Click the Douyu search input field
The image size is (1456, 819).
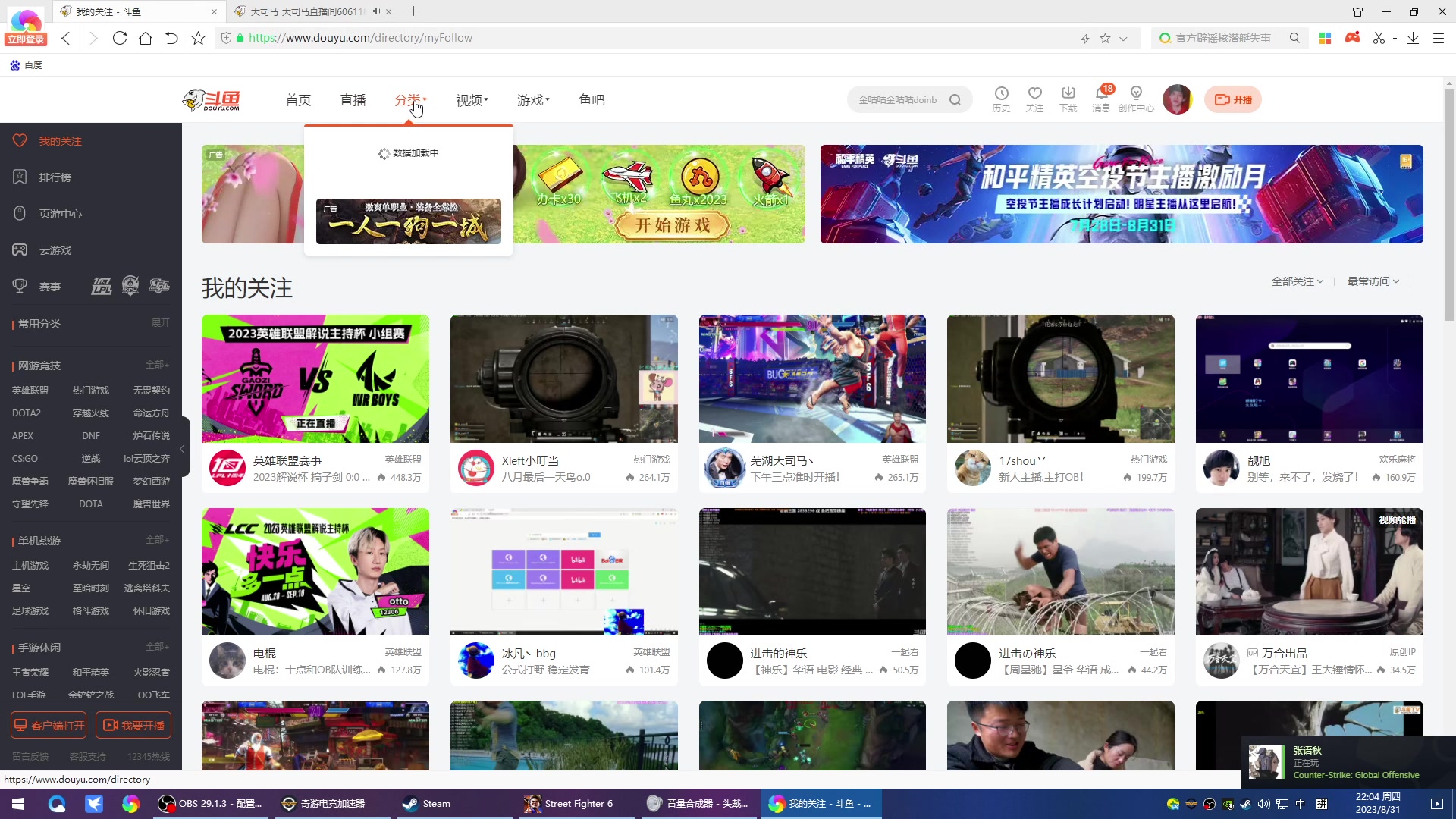(x=899, y=99)
